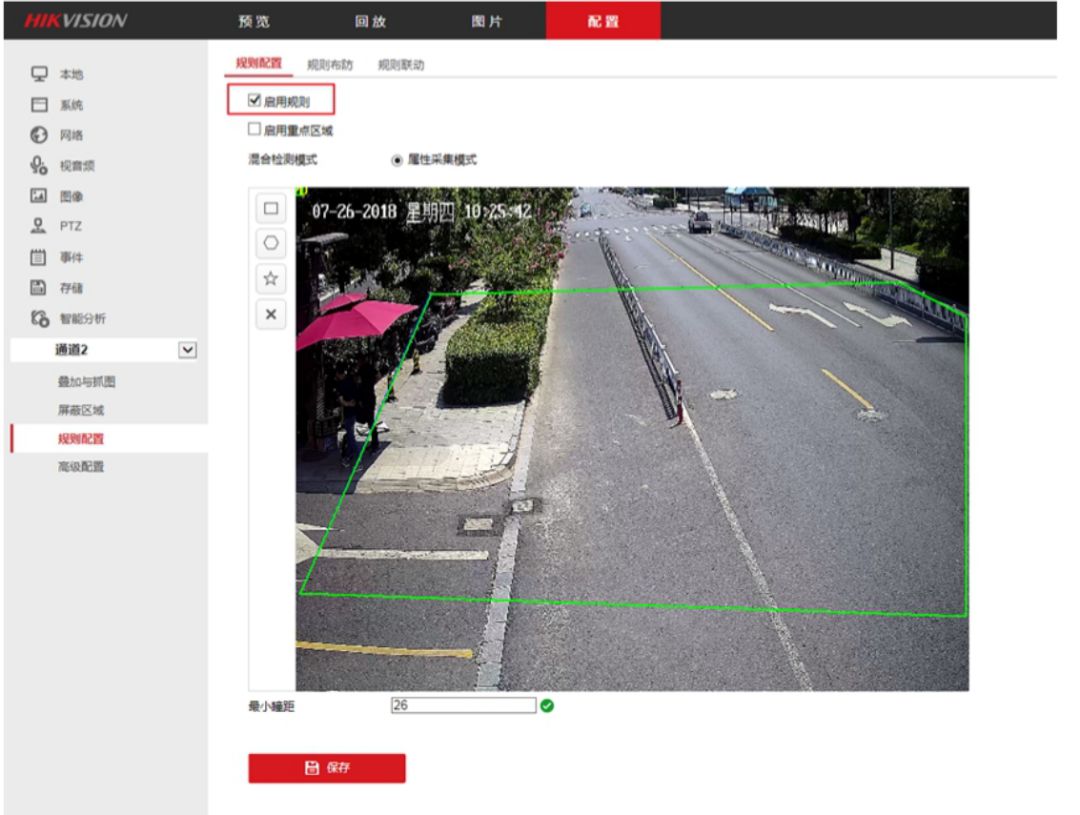1080x815 pixels.
Task: Go to PTZ settings
Action: [70, 226]
